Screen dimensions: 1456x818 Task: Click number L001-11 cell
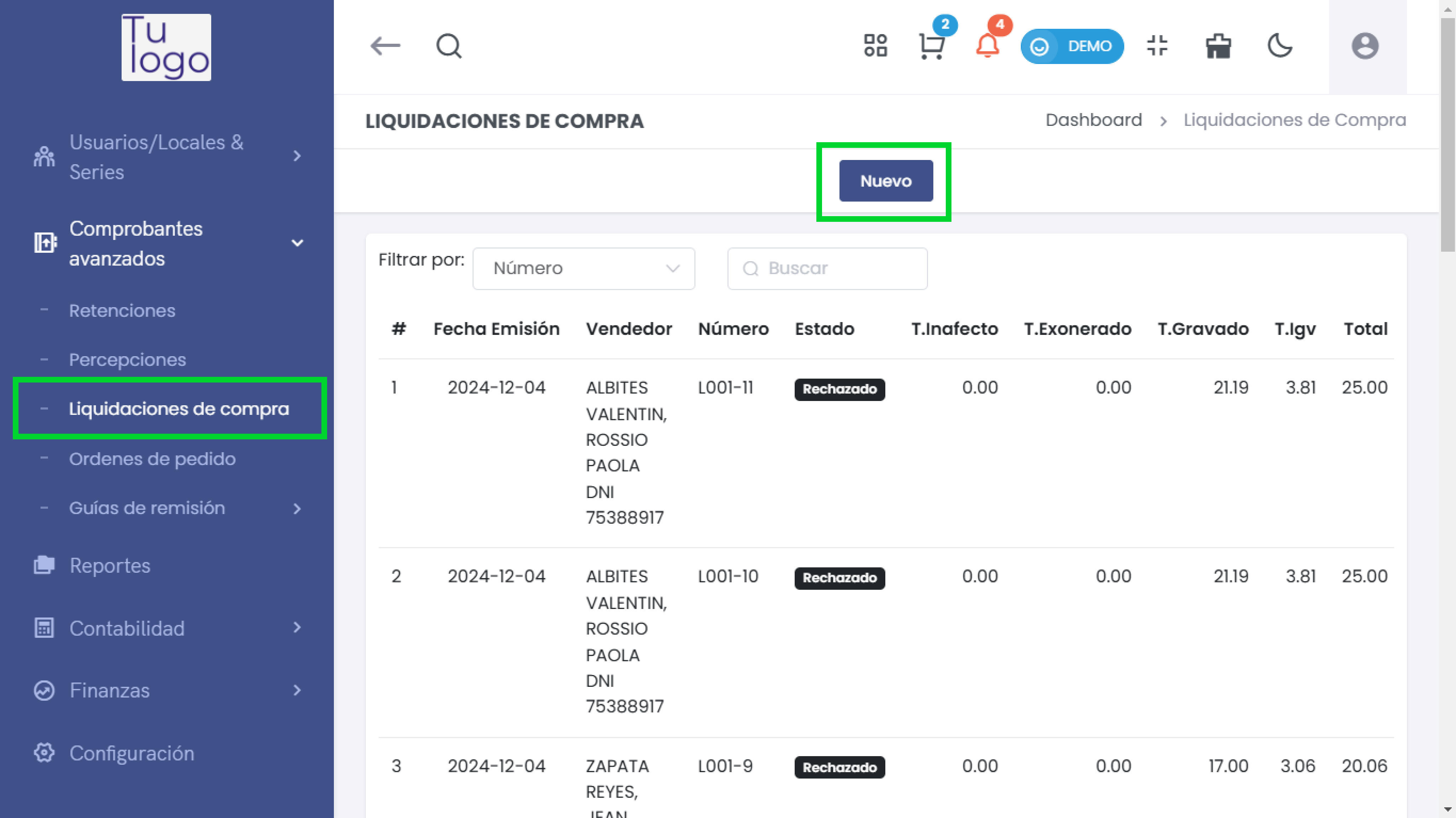click(x=725, y=388)
